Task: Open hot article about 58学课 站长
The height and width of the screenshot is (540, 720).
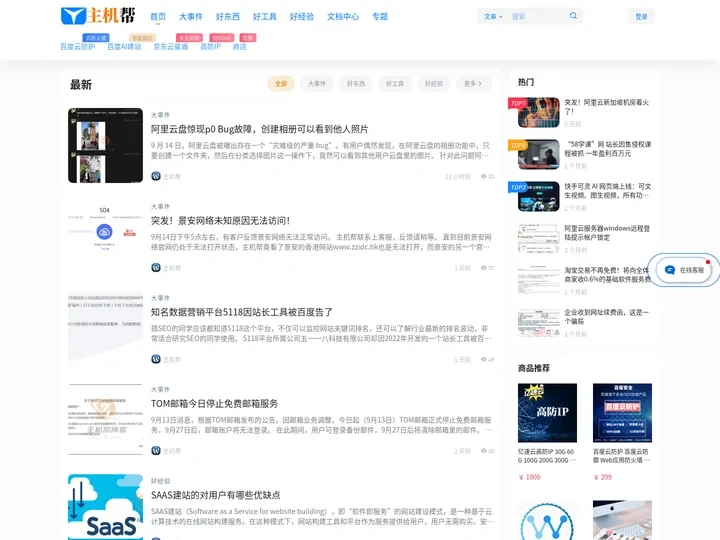Action: pos(608,149)
